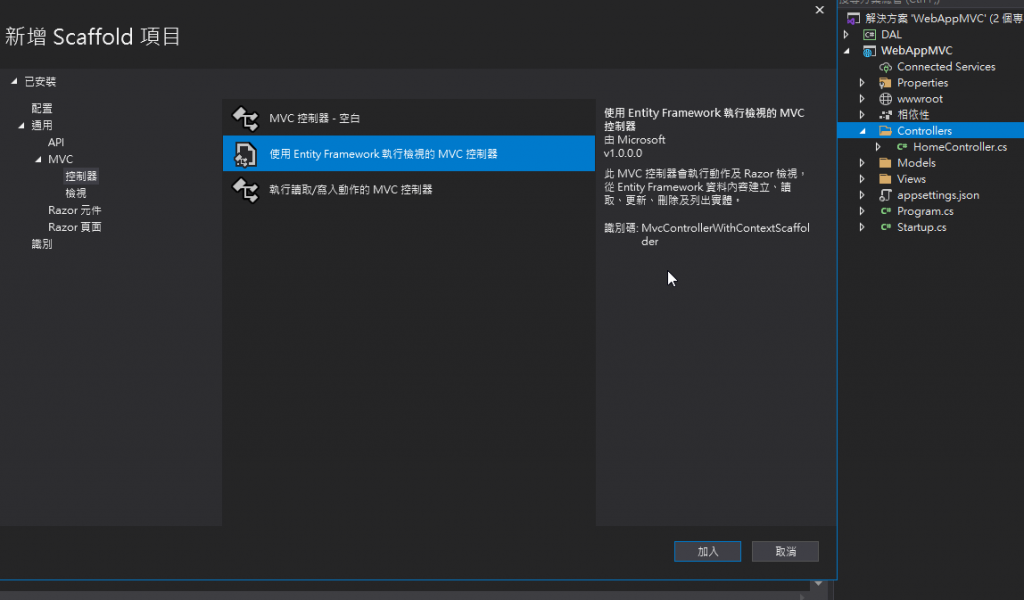Expand the Properties node arrow
This screenshot has width=1024, height=600.
[x=862, y=83]
